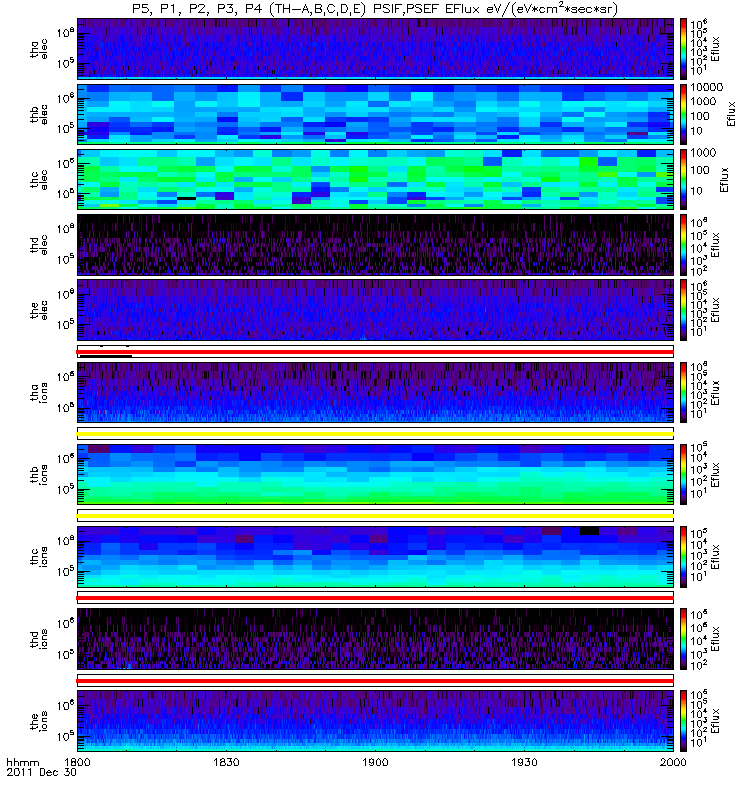Viewport: 750px width, 800px height.
Task: Click the 2000 time tick label
Action: click(x=673, y=762)
